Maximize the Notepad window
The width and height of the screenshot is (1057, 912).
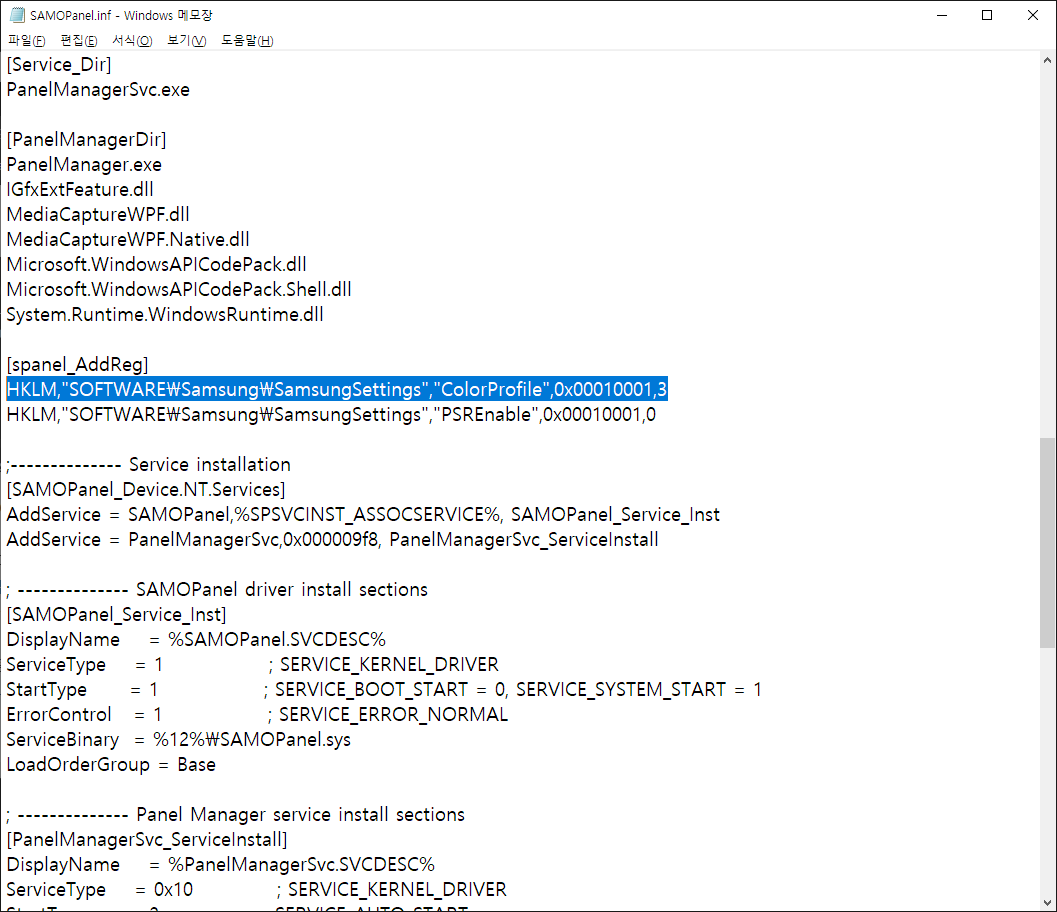point(987,15)
